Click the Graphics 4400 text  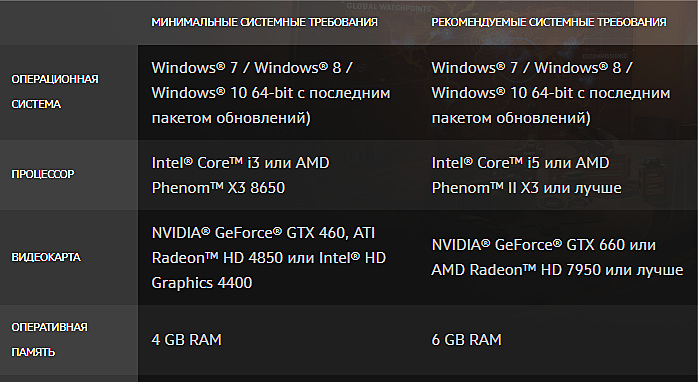[x=202, y=283]
